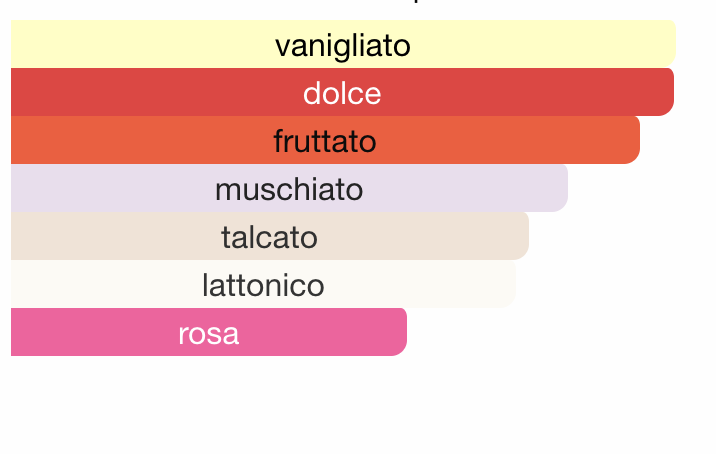This screenshot has width=716, height=454.
Task: Click the vanigliato accord bar
Action: pos(343,44)
